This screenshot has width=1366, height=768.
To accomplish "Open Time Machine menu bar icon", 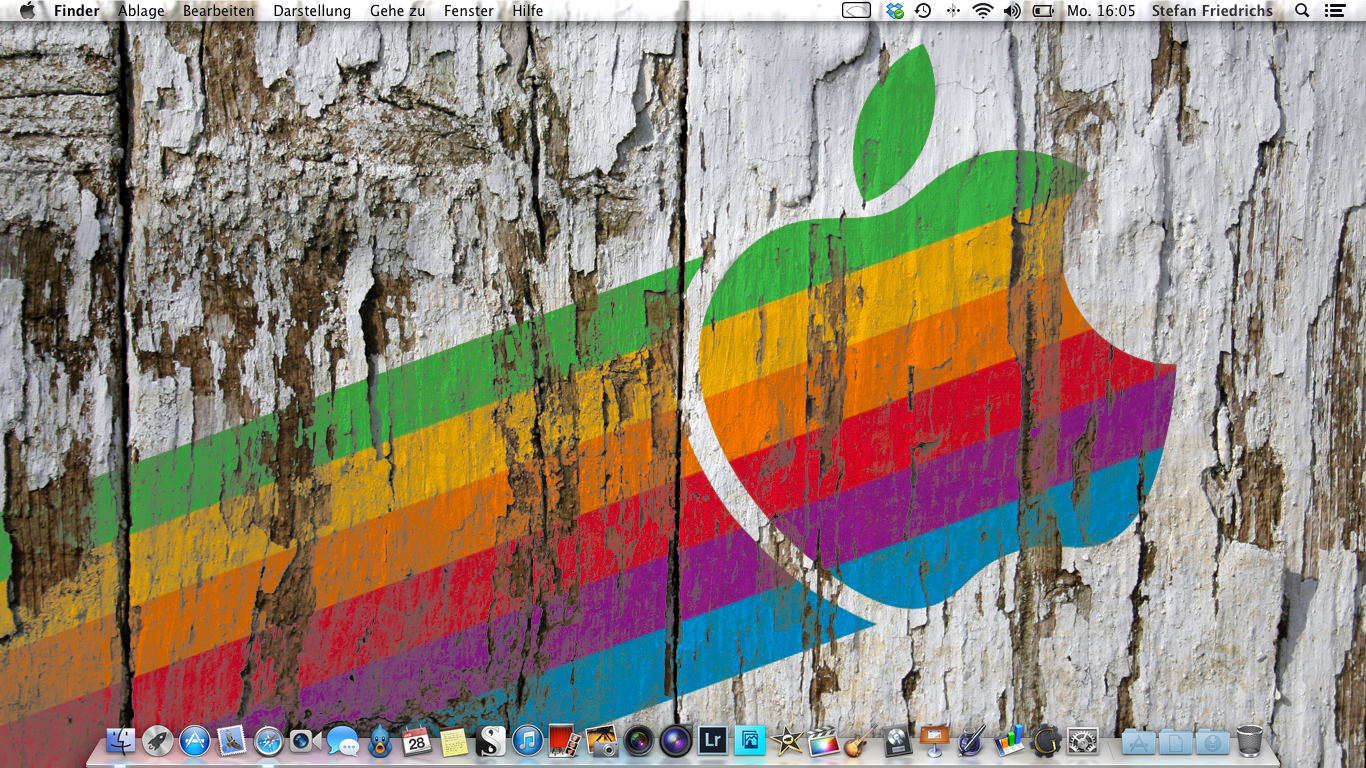I will [923, 10].
